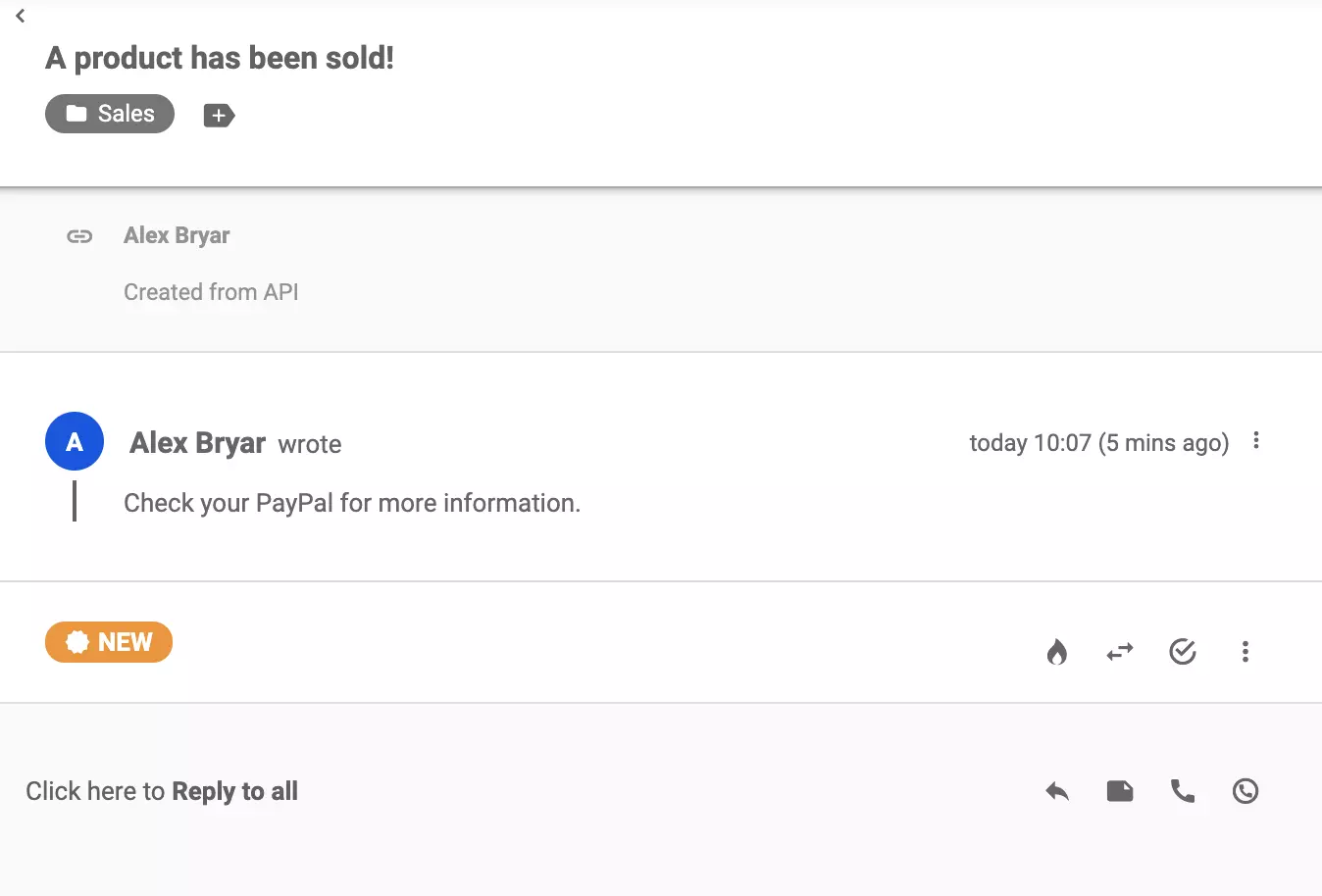Select the move conversation arrows icon

pos(1120,651)
